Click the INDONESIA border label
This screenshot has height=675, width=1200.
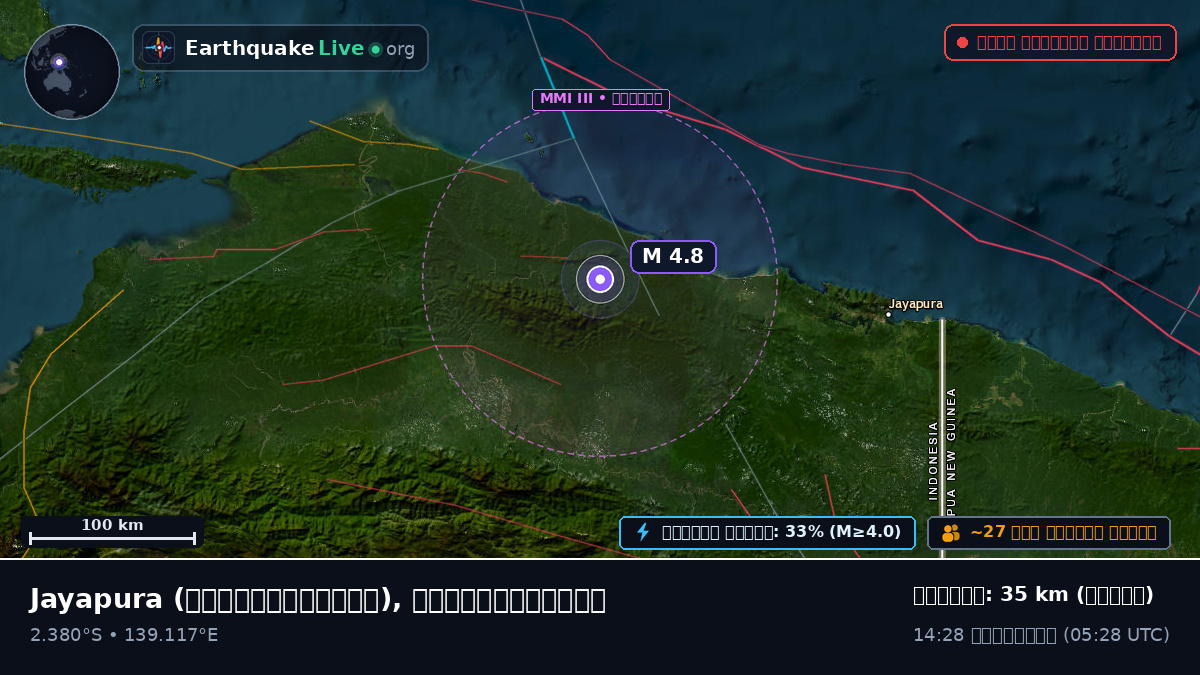tap(934, 460)
